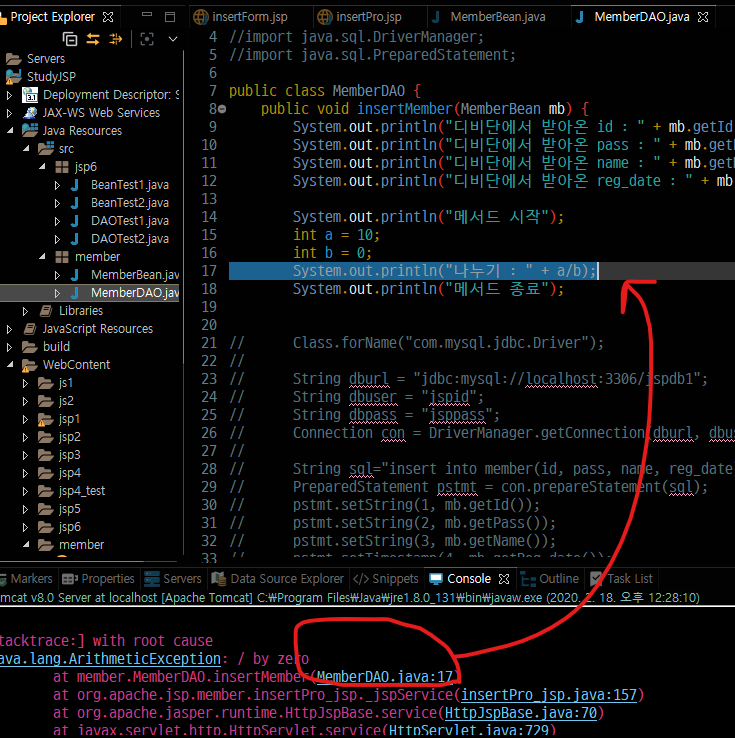Open the Snippets view tab
The width and height of the screenshot is (735, 738).
(386, 579)
